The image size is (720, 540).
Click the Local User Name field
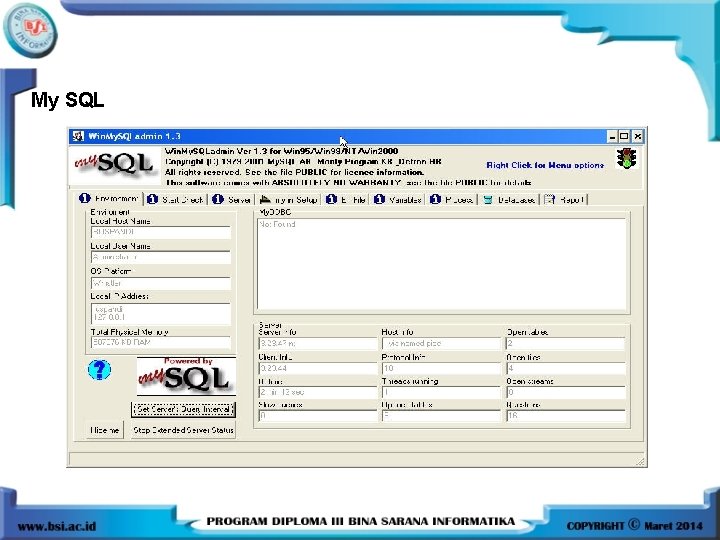[x=161, y=258]
